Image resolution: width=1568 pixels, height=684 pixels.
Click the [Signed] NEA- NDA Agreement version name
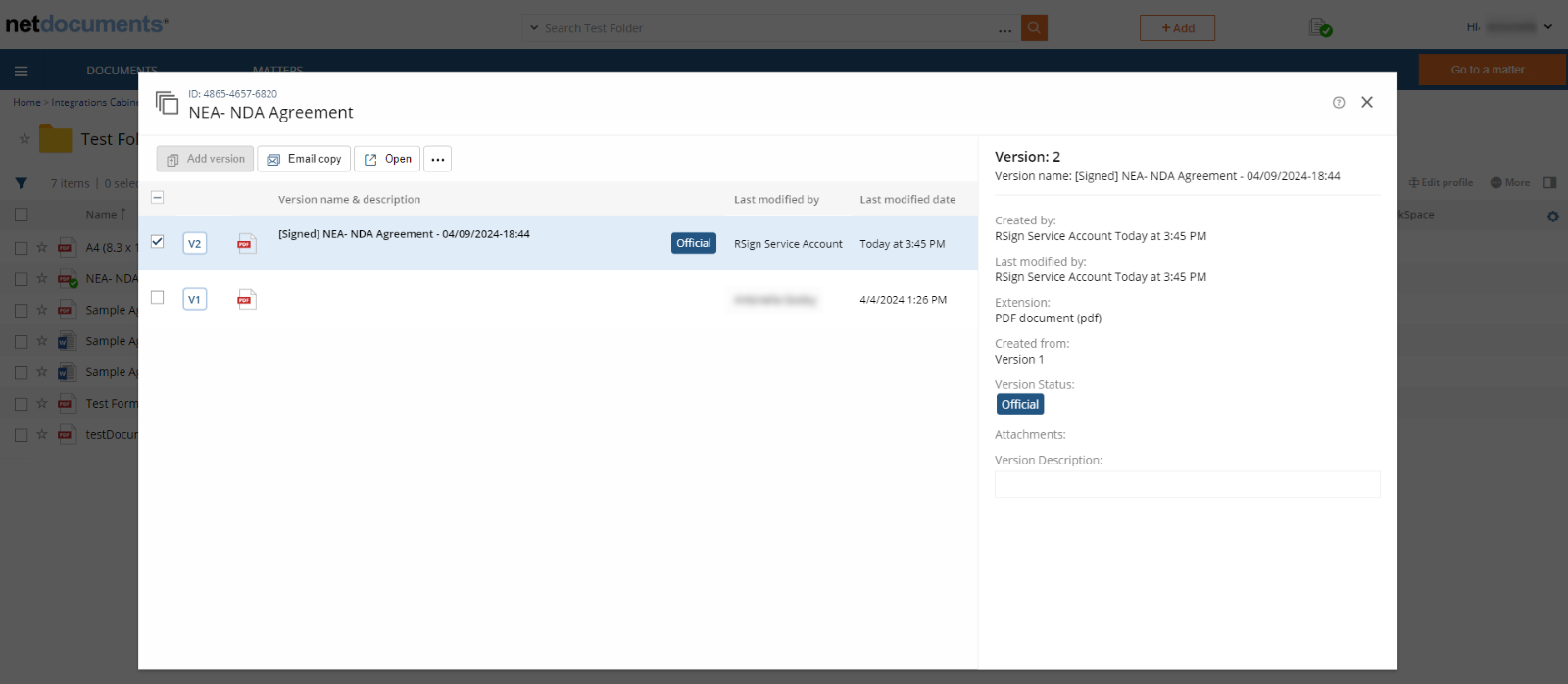coord(404,234)
